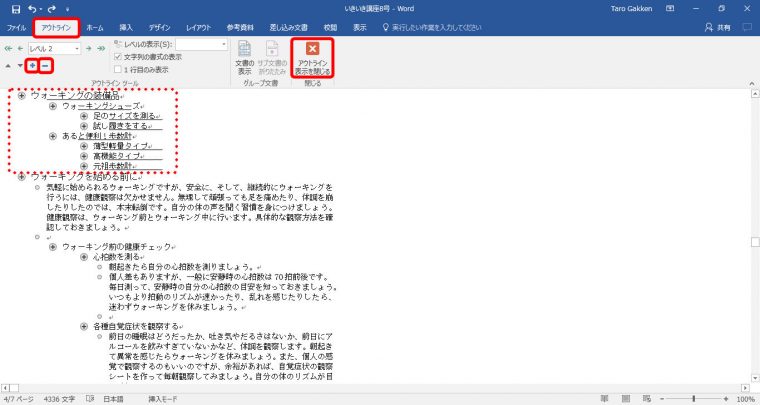
Task: Click 日本語 language indicator
Action: [x=113, y=399]
